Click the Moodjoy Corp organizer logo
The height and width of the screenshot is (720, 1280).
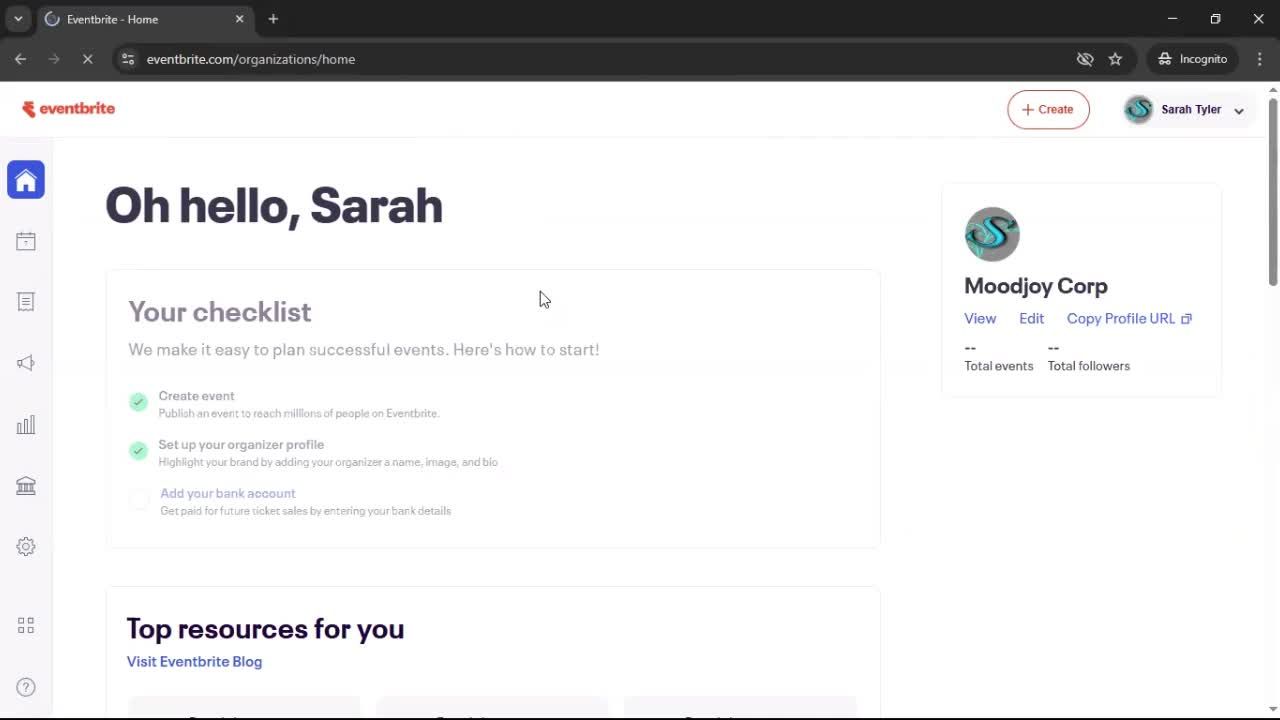(x=992, y=235)
